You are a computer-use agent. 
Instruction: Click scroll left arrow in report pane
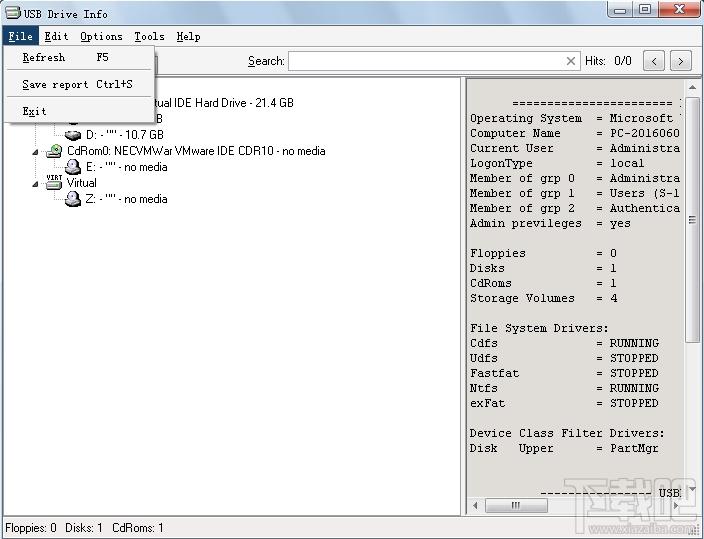[475, 506]
